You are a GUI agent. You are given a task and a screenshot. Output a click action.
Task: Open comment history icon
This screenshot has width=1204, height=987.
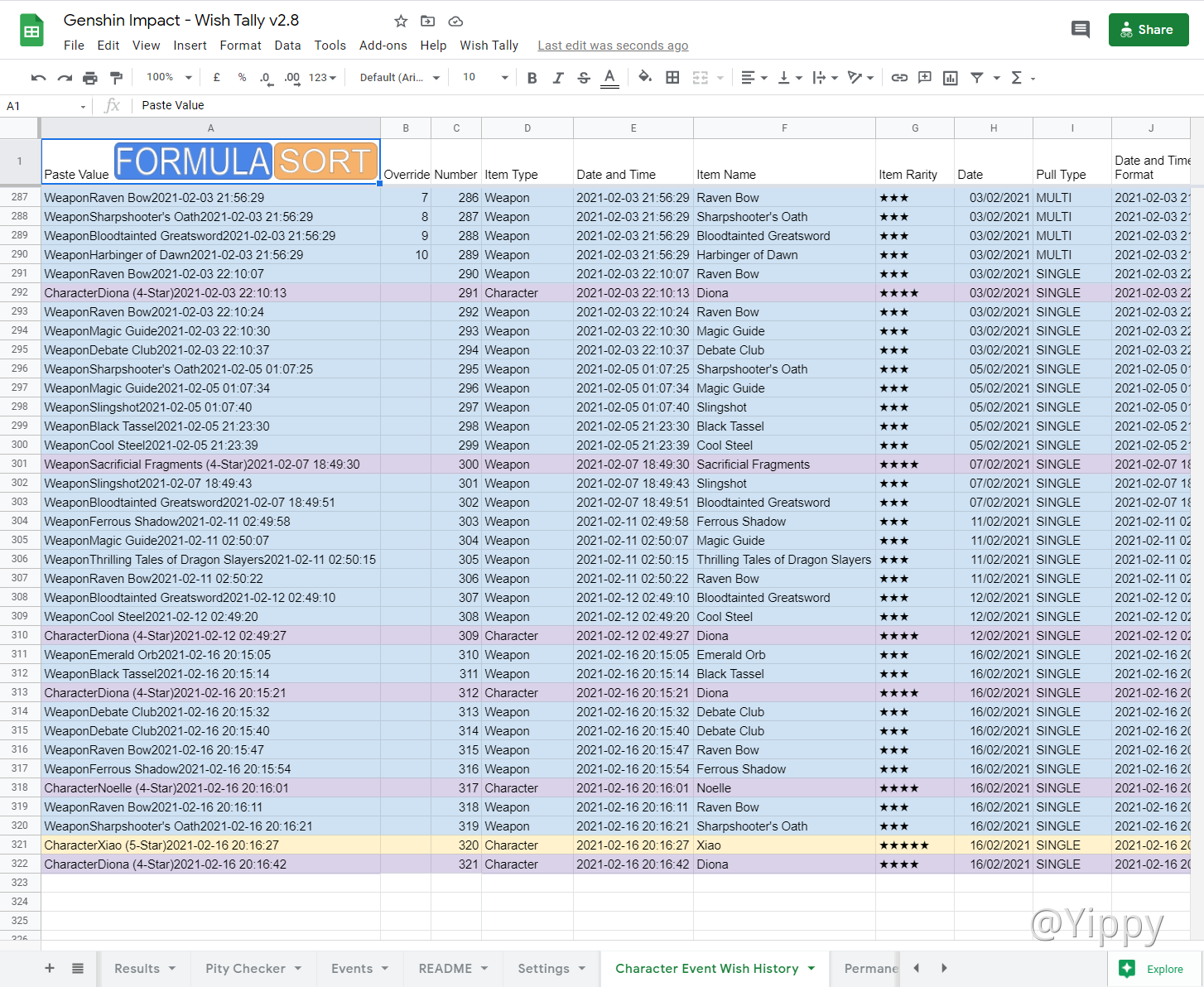[x=1081, y=30]
